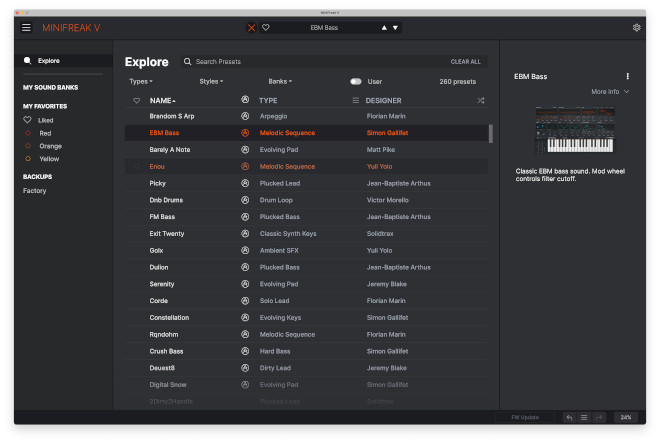This screenshot has height=443, width=660.
Task: Click the CLEAR ALL button
Action: (x=465, y=62)
